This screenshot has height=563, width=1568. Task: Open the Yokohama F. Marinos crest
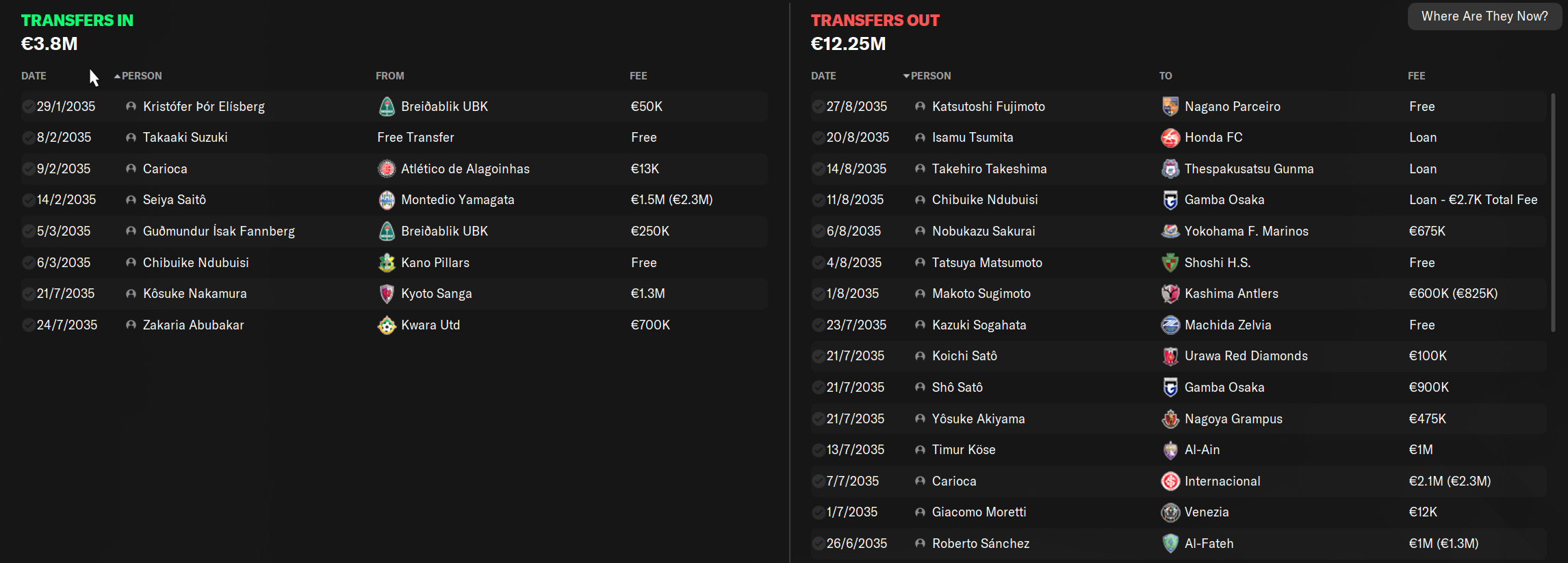click(x=1170, y=232)
